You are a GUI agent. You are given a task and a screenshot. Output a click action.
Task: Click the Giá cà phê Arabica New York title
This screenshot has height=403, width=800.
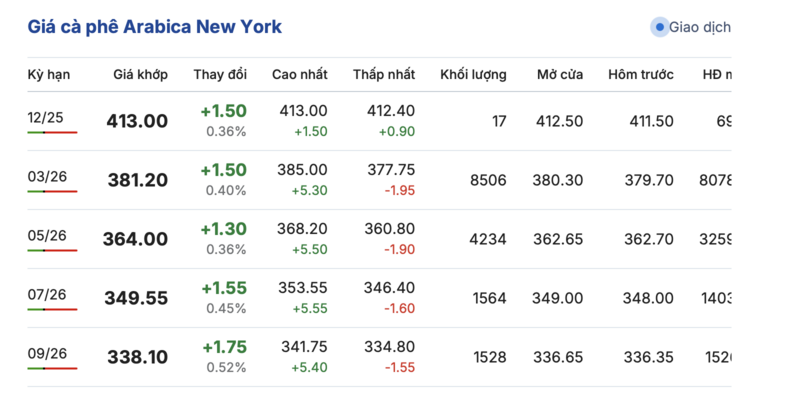pos(154,27)
